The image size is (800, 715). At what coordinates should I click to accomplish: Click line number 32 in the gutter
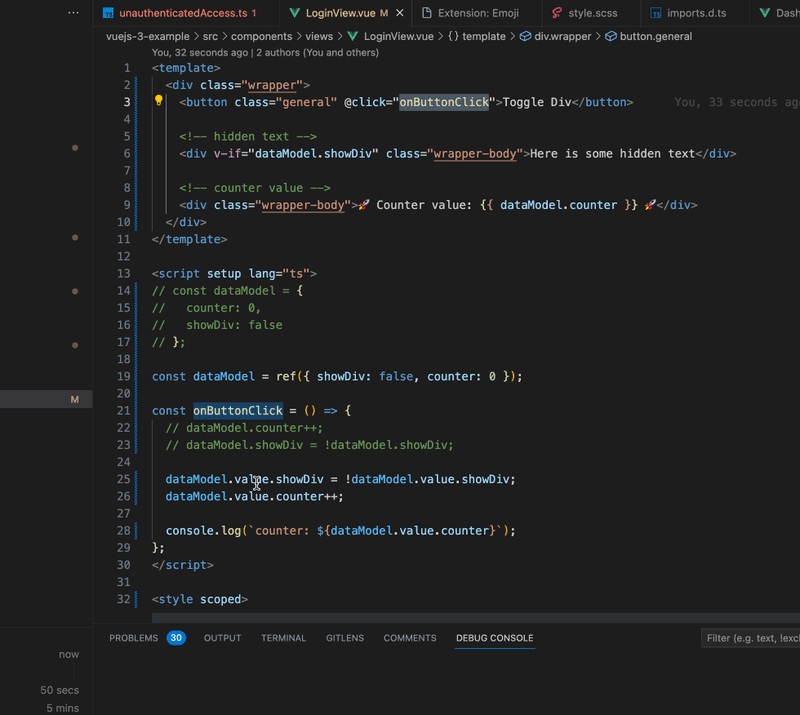[x=124, y=599]
